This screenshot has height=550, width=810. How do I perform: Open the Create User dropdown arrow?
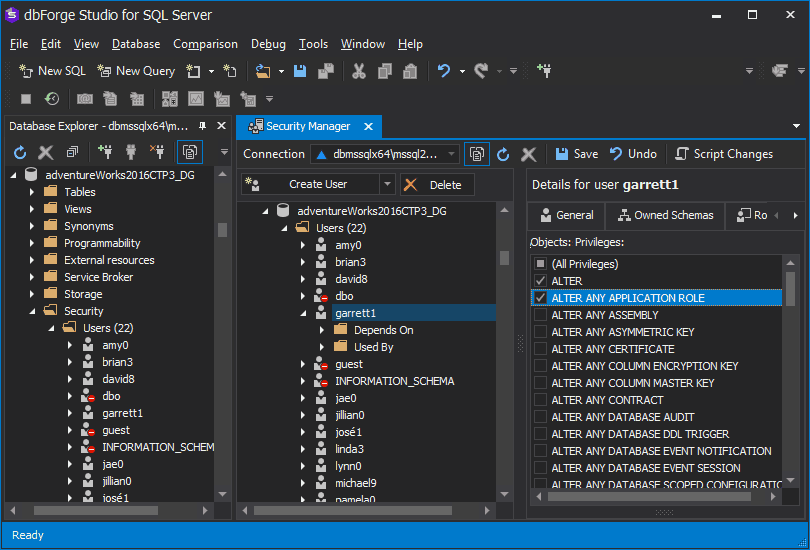387,184
